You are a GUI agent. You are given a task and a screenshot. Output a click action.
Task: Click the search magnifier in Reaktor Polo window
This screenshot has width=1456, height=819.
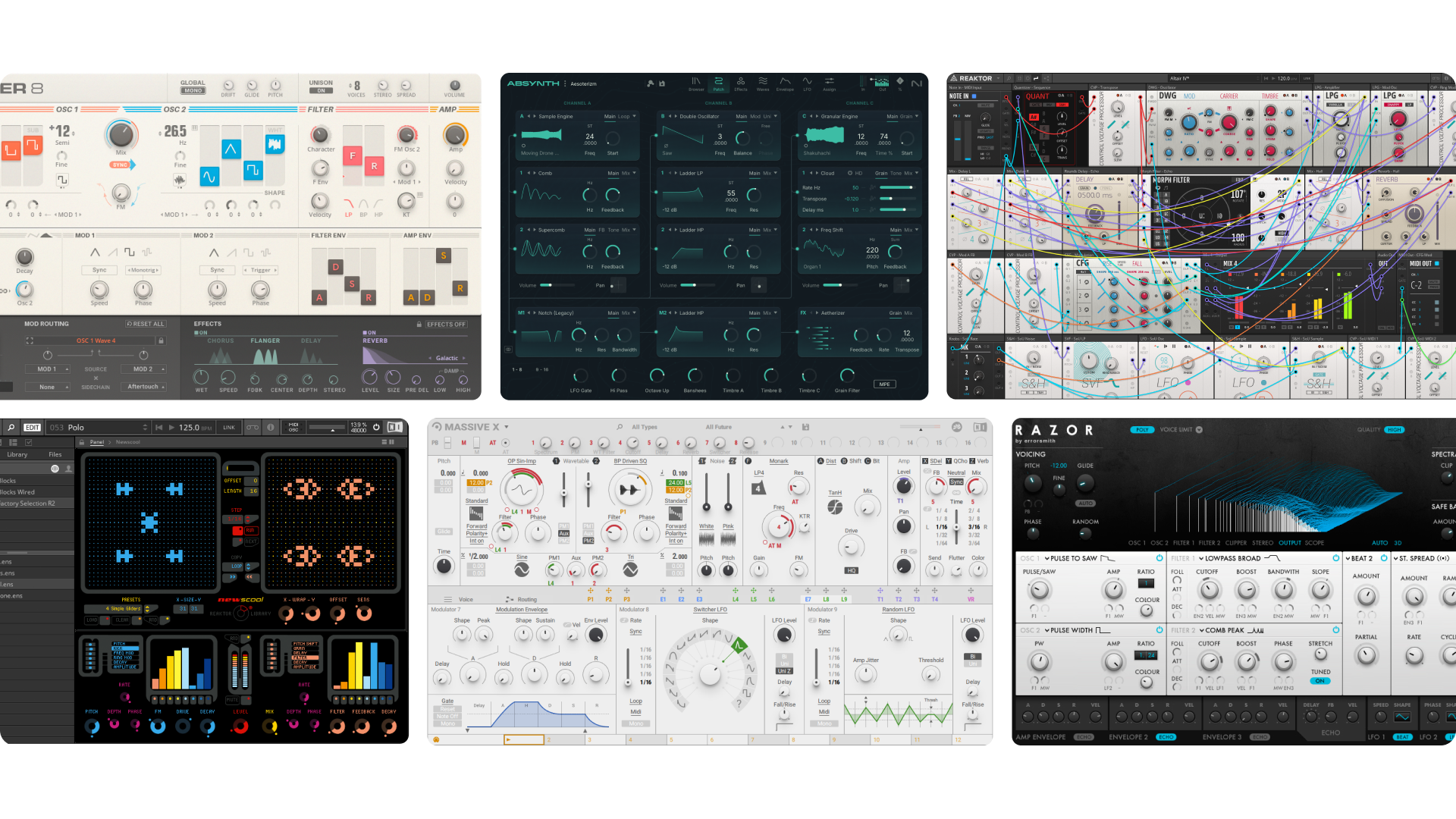(x=11, y=428)
